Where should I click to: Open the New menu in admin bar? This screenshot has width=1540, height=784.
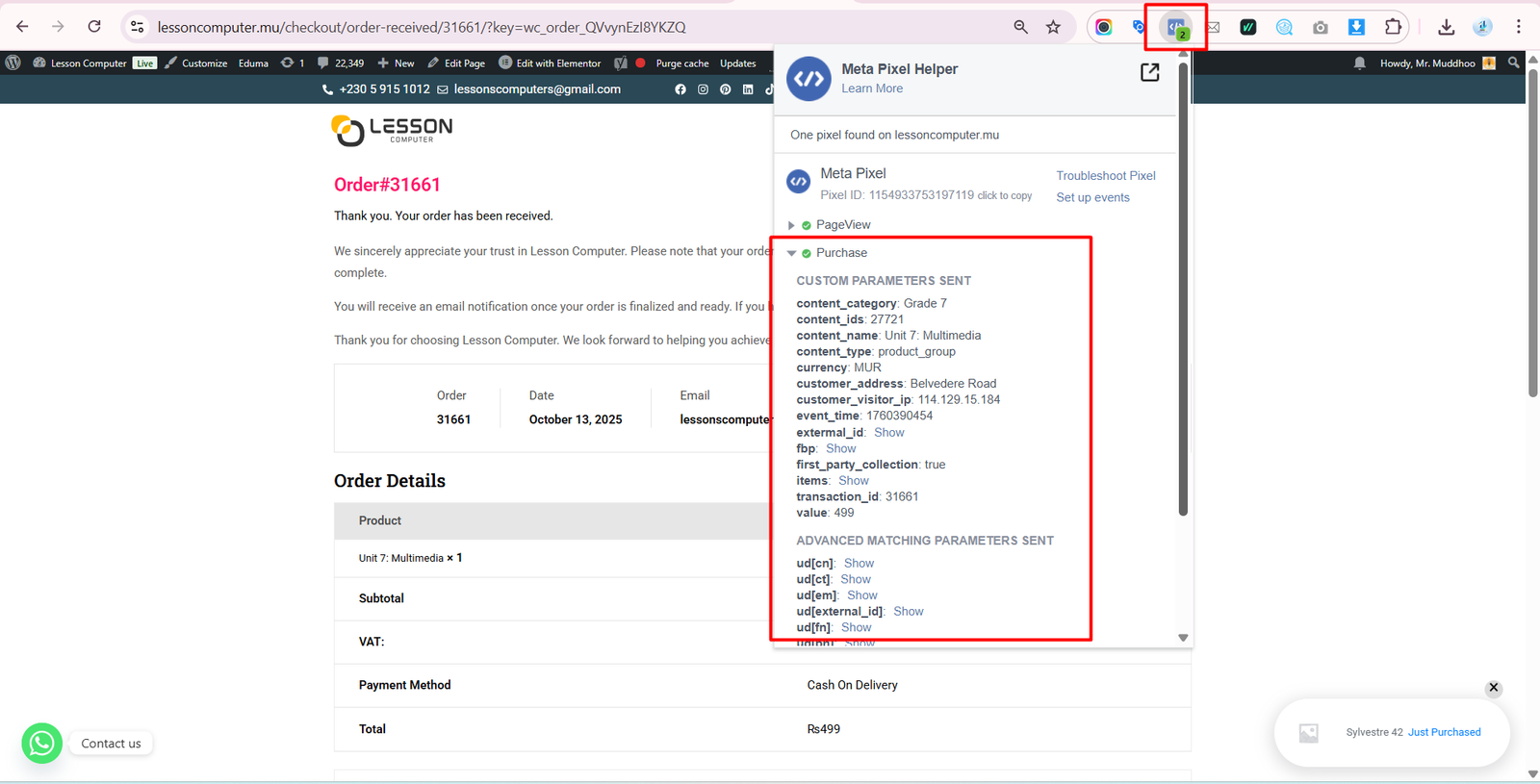(396, 63)
